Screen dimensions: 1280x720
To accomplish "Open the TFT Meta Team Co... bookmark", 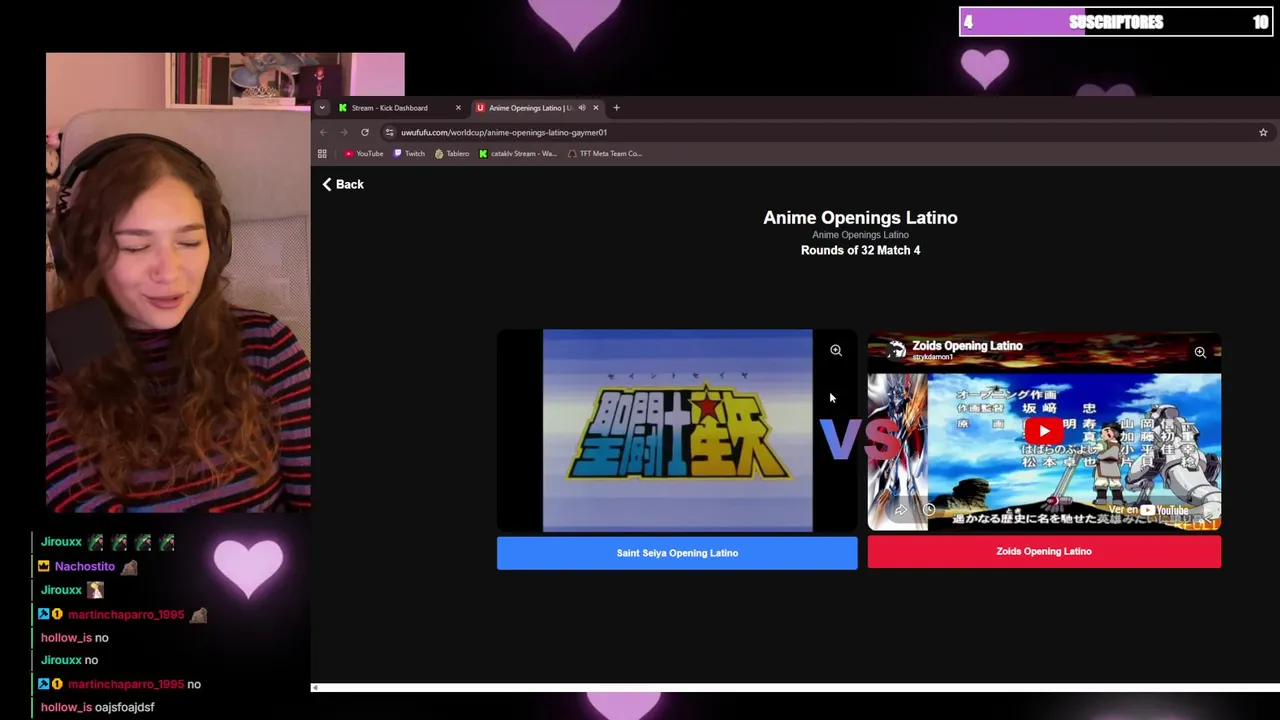I will coord(605,154).
